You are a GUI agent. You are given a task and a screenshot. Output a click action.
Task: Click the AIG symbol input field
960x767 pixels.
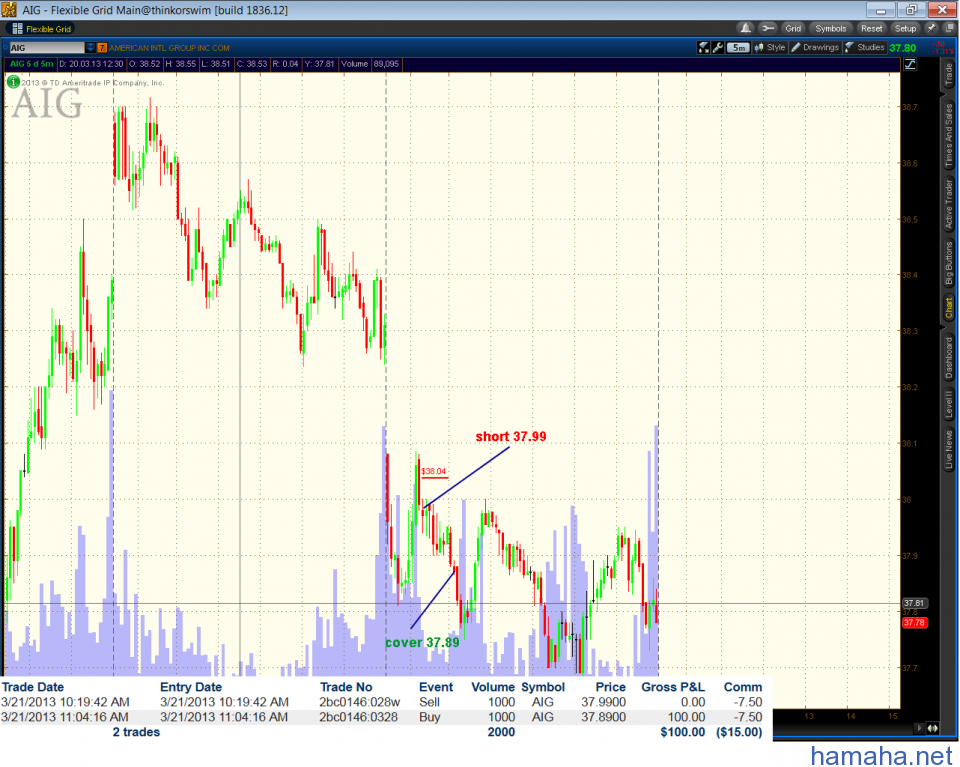click(x=47, y=47)
